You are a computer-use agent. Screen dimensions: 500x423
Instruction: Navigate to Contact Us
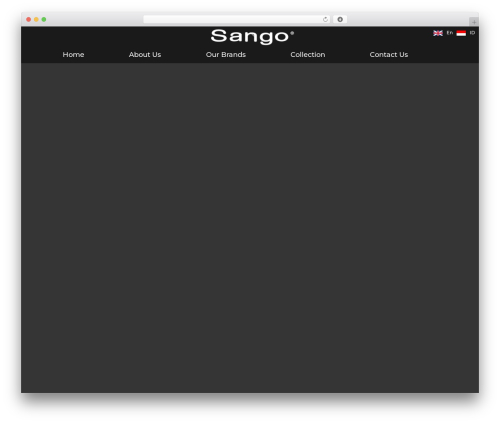coord(389,54)
